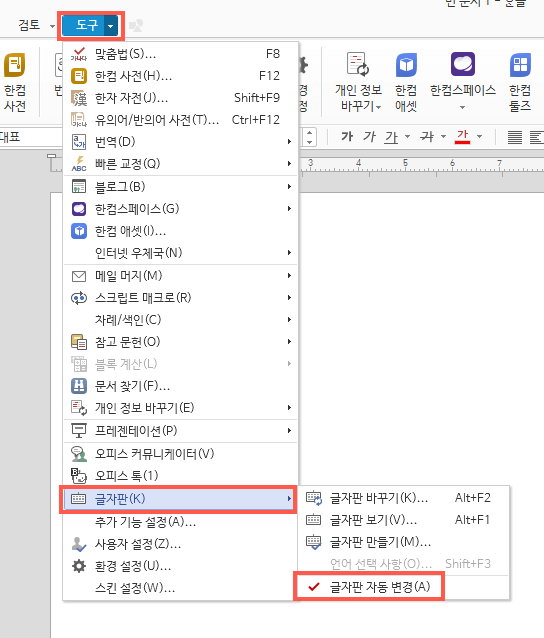The height and width of the screenshot is (638, 544).
Task: Select the 글자판(K) menu item
Action: (178, 499)
